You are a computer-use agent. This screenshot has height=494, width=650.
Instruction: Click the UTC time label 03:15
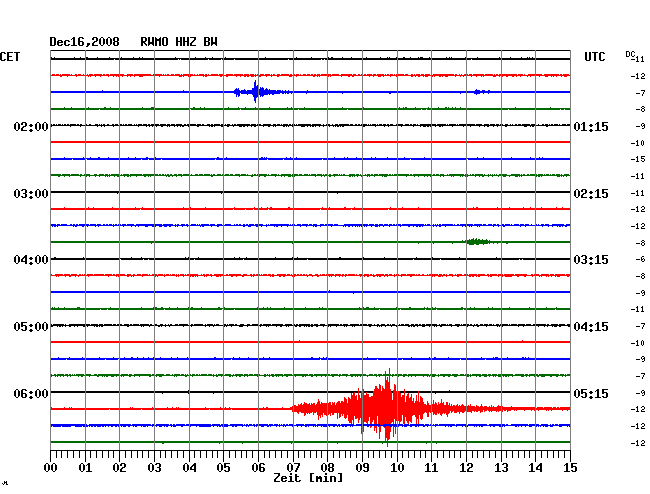(591, 260)
